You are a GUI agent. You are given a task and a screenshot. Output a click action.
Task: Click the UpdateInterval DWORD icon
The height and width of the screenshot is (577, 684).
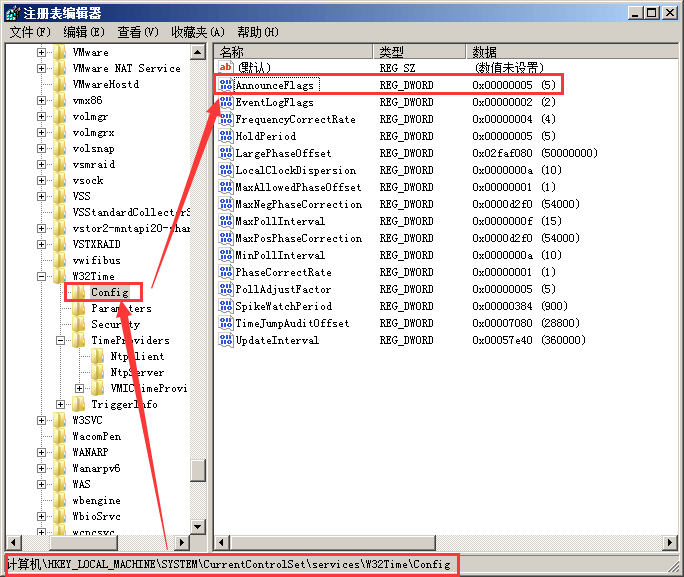click(225, 340)
